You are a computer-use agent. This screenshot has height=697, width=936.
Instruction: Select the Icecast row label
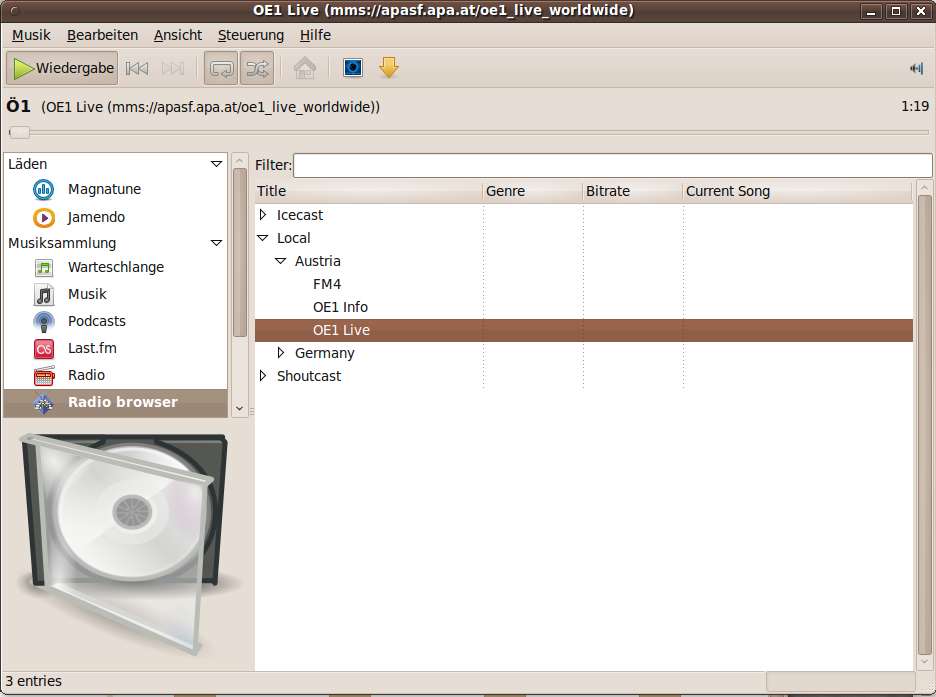click(x=300, y=215)
